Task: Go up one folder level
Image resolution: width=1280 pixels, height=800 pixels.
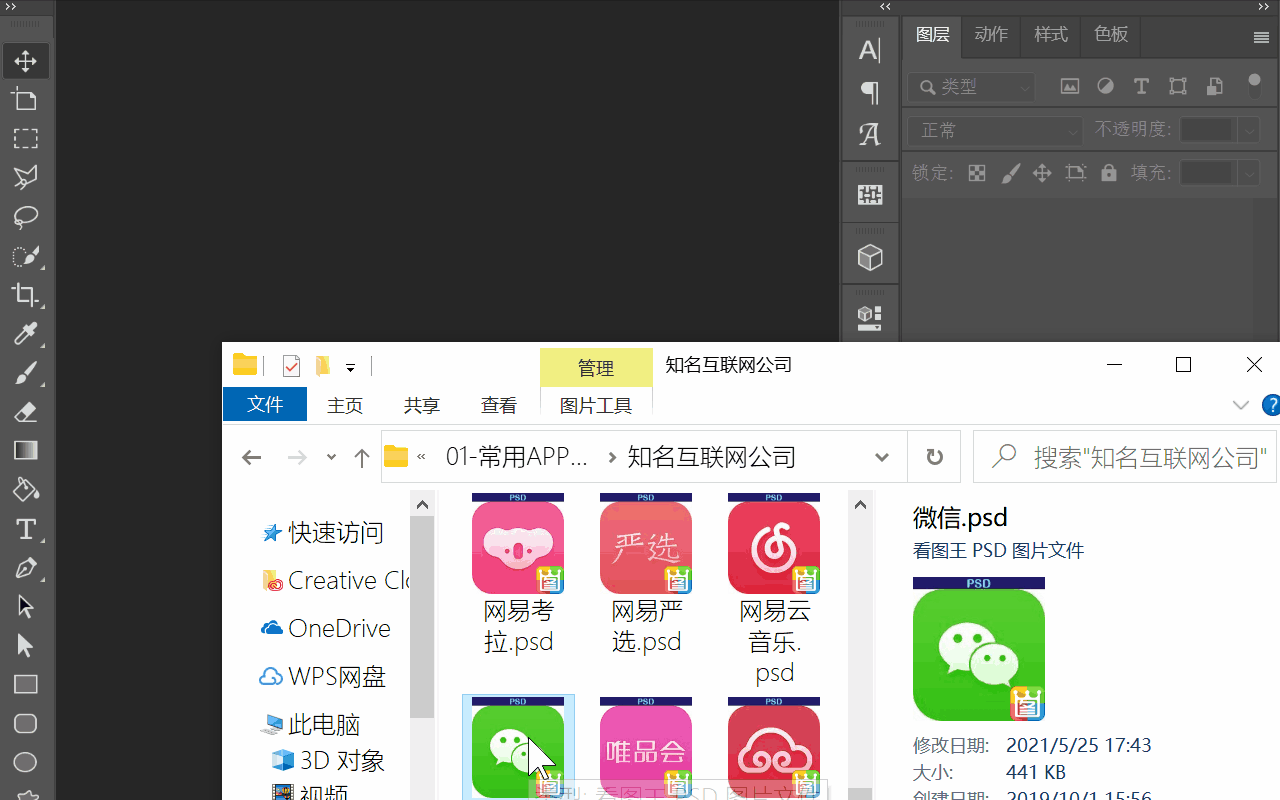Action: coord(362,457)
